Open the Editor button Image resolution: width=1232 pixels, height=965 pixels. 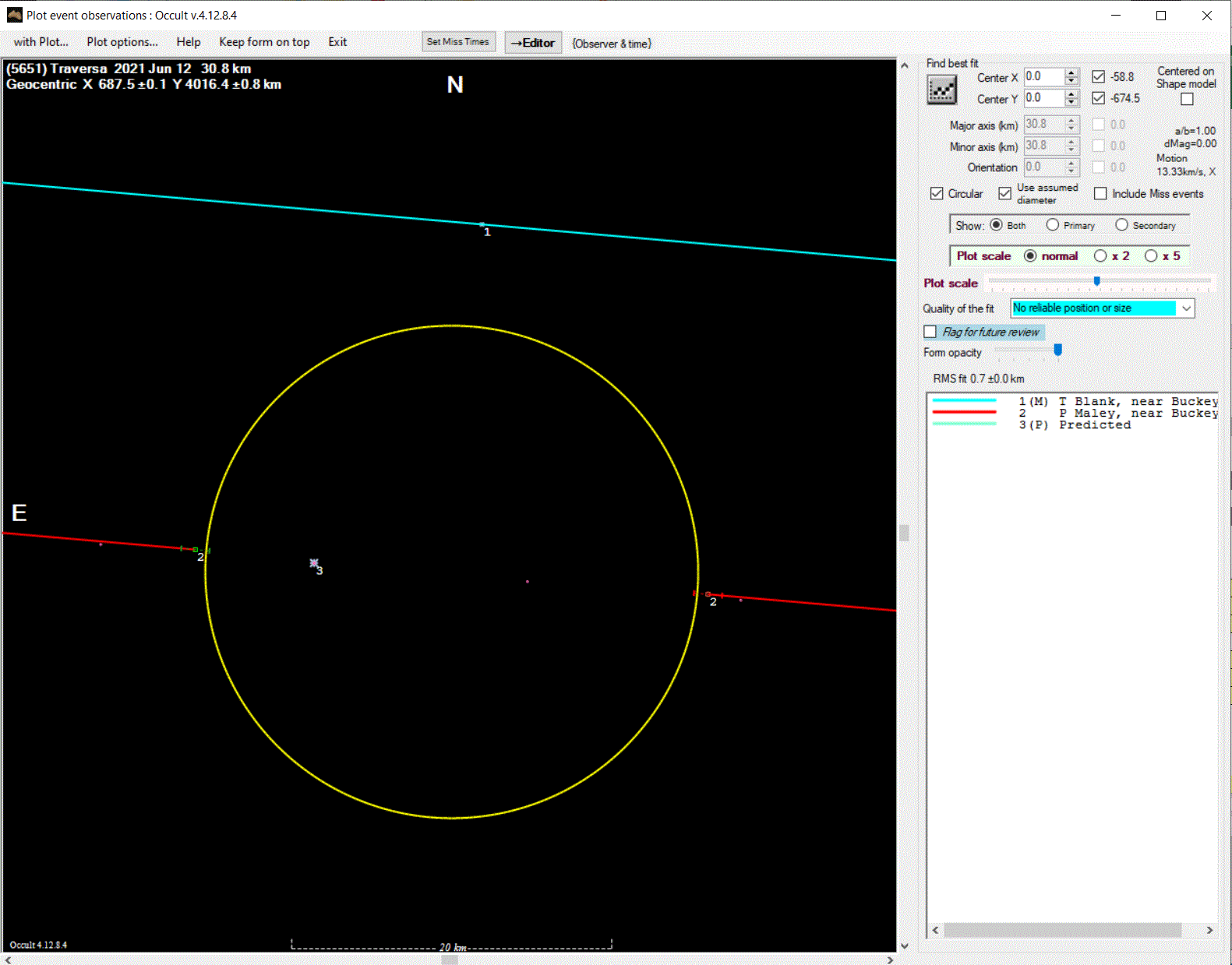(533, 43)
